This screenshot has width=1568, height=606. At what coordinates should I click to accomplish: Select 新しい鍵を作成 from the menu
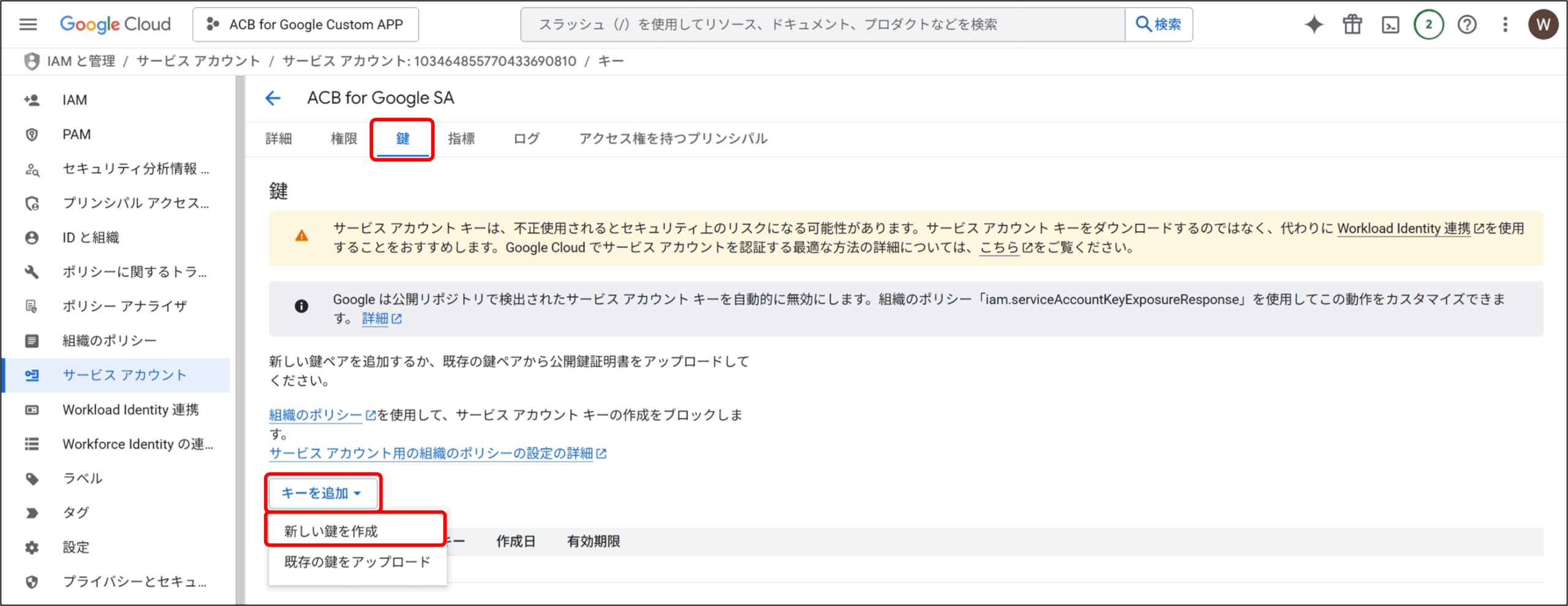(331, 531)
